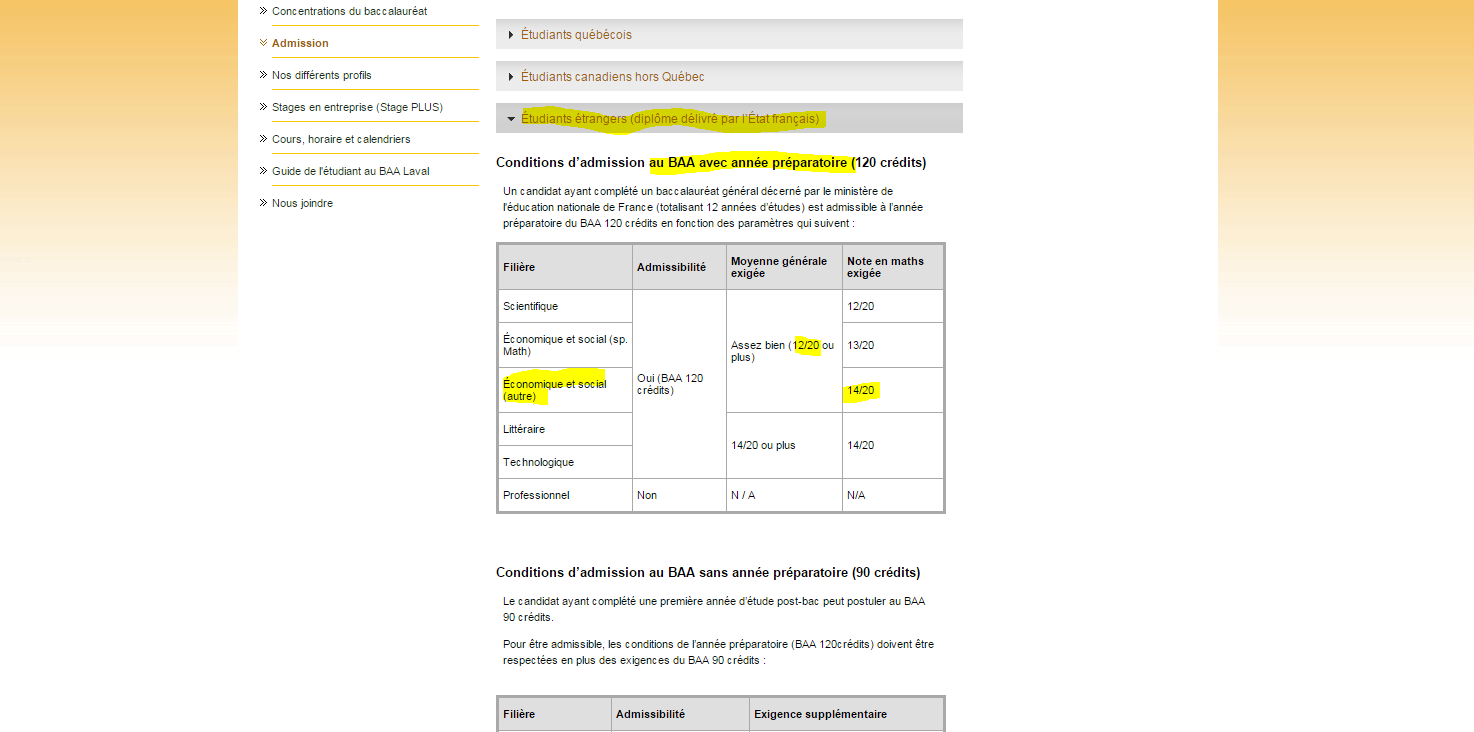The height and width of the screenshot is (732, 1474).
Task: Open Guide de l'étudiant au BAA Laval
Action: pos(350,171)
